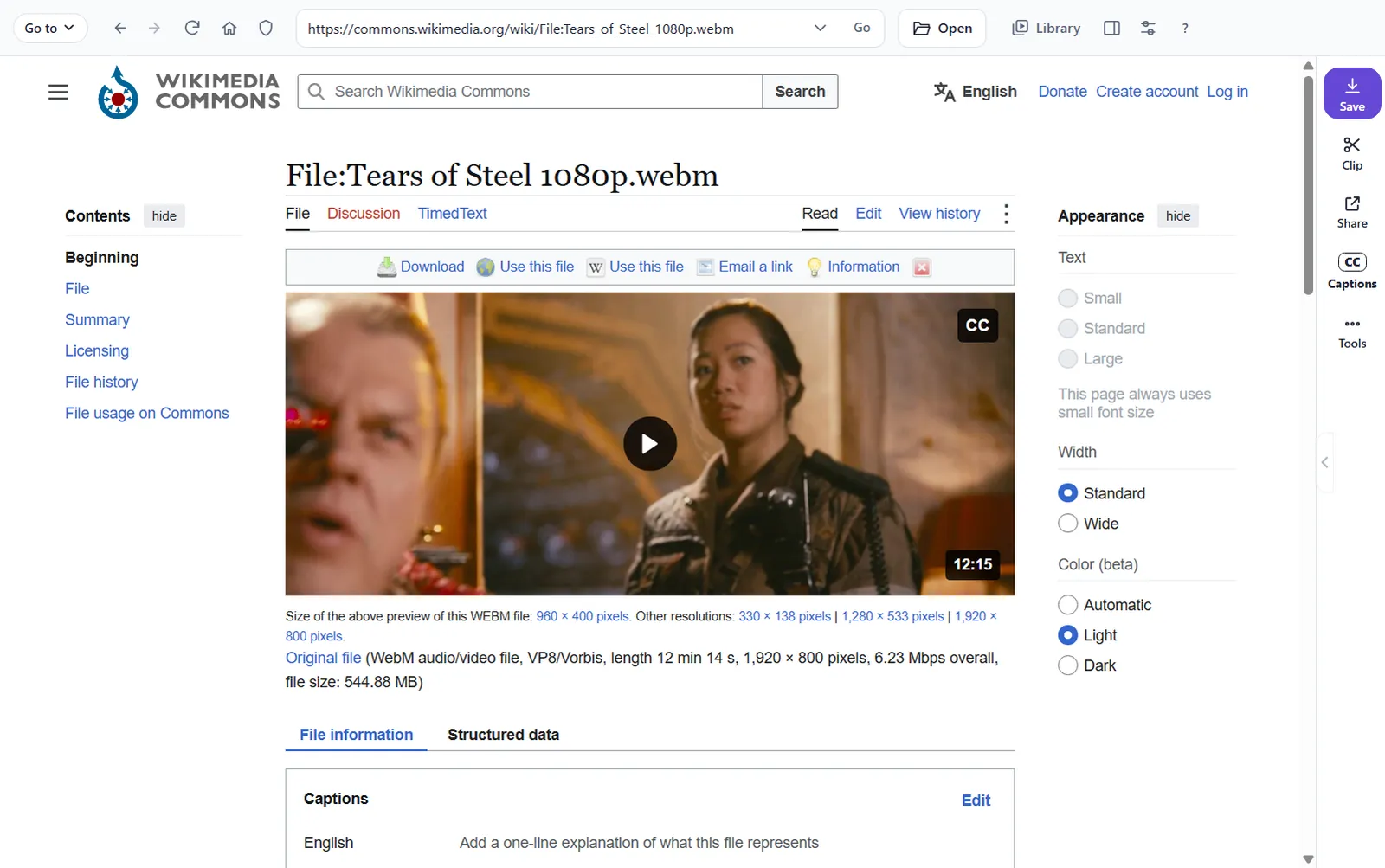Hide the Contents sidebar

164,216
